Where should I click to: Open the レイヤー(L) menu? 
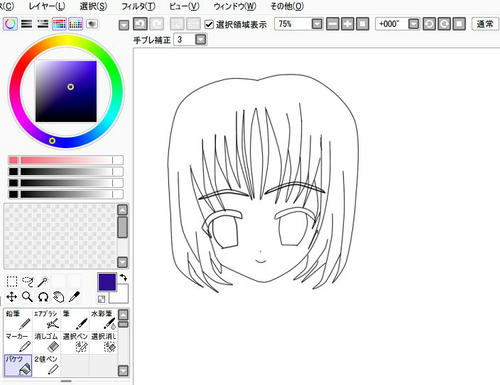[x=47, y=6]
